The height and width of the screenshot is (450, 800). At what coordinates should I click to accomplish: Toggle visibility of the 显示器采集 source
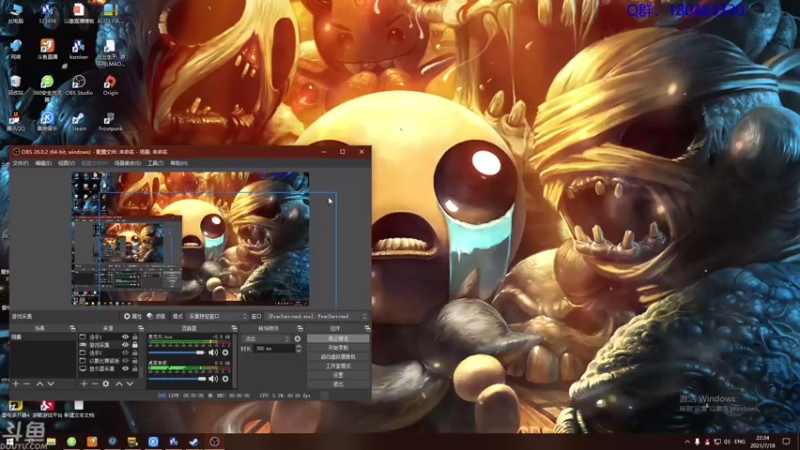point(125,368)
